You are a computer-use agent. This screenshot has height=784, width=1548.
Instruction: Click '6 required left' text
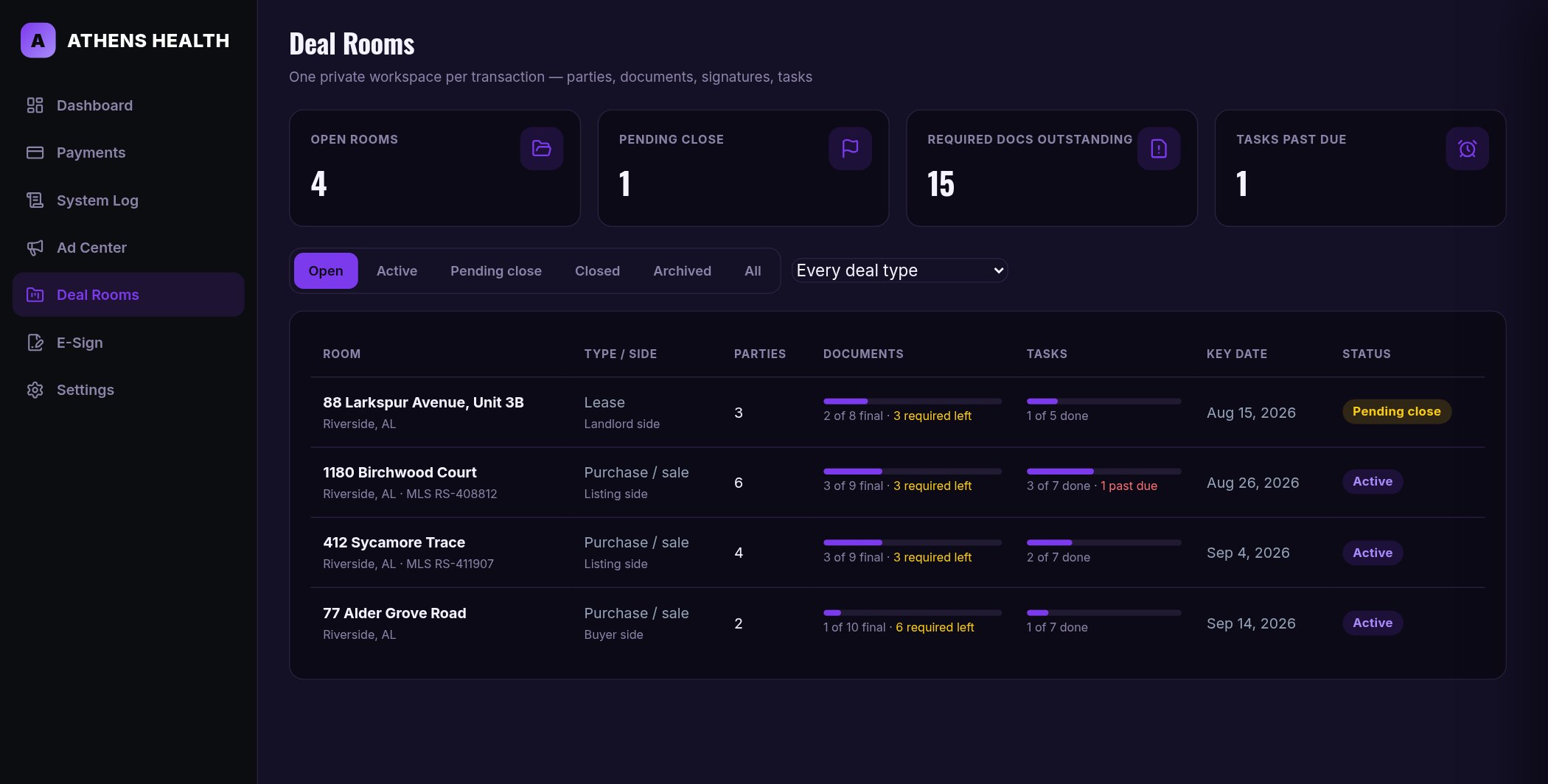point(935,627)
